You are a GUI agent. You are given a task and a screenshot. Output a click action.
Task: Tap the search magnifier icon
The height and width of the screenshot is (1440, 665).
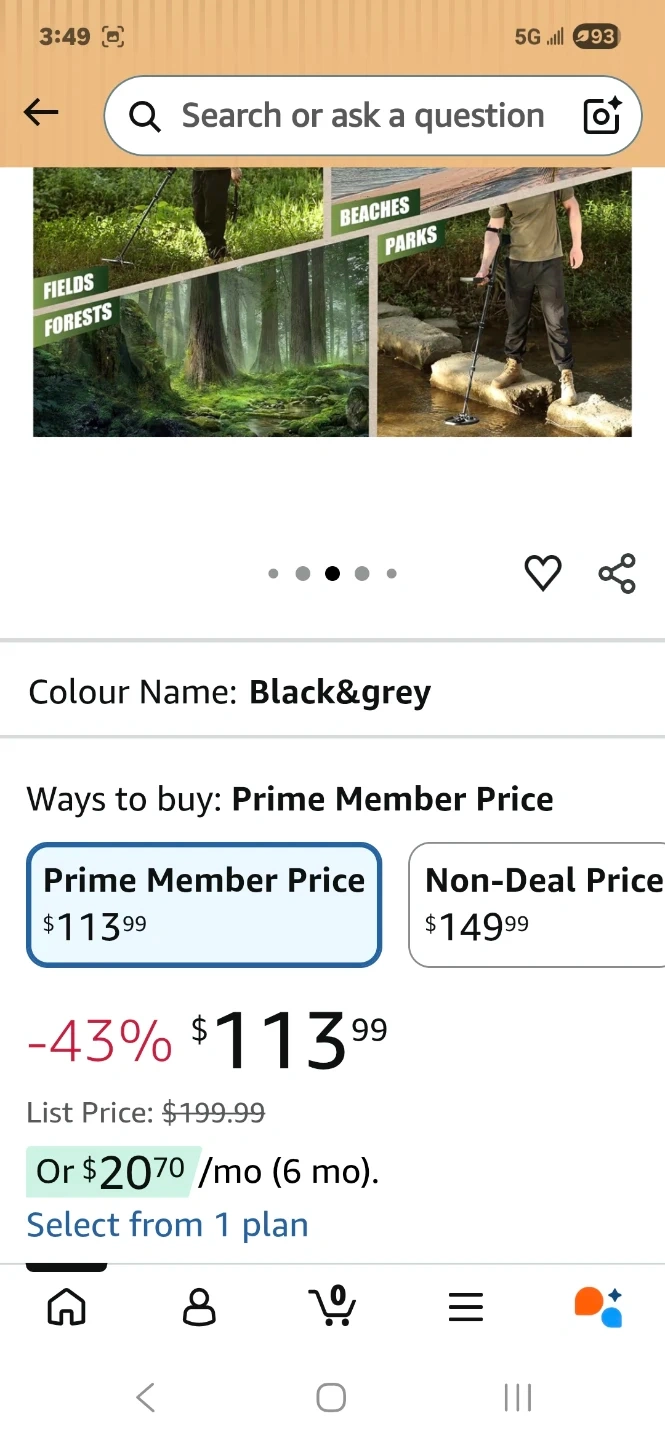point(145,117)
